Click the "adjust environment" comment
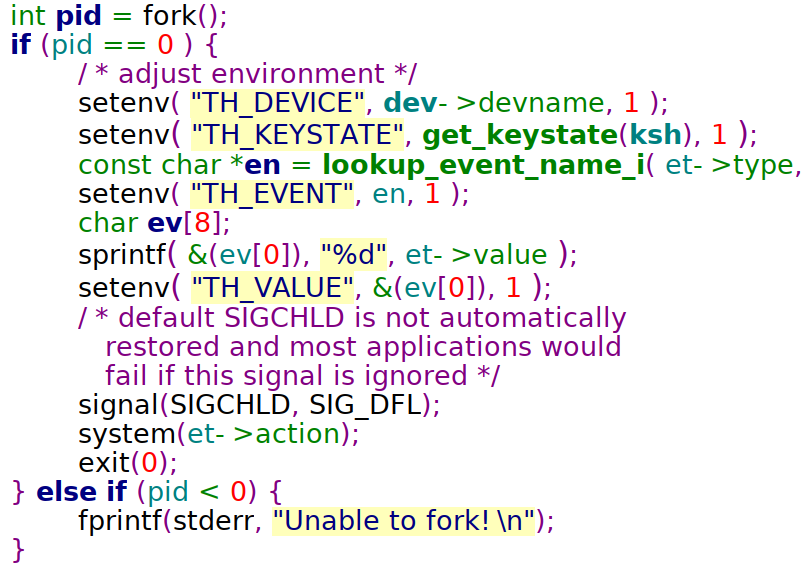Image resolution: width=810 pixels, height=566 pixels. (247, 74)
